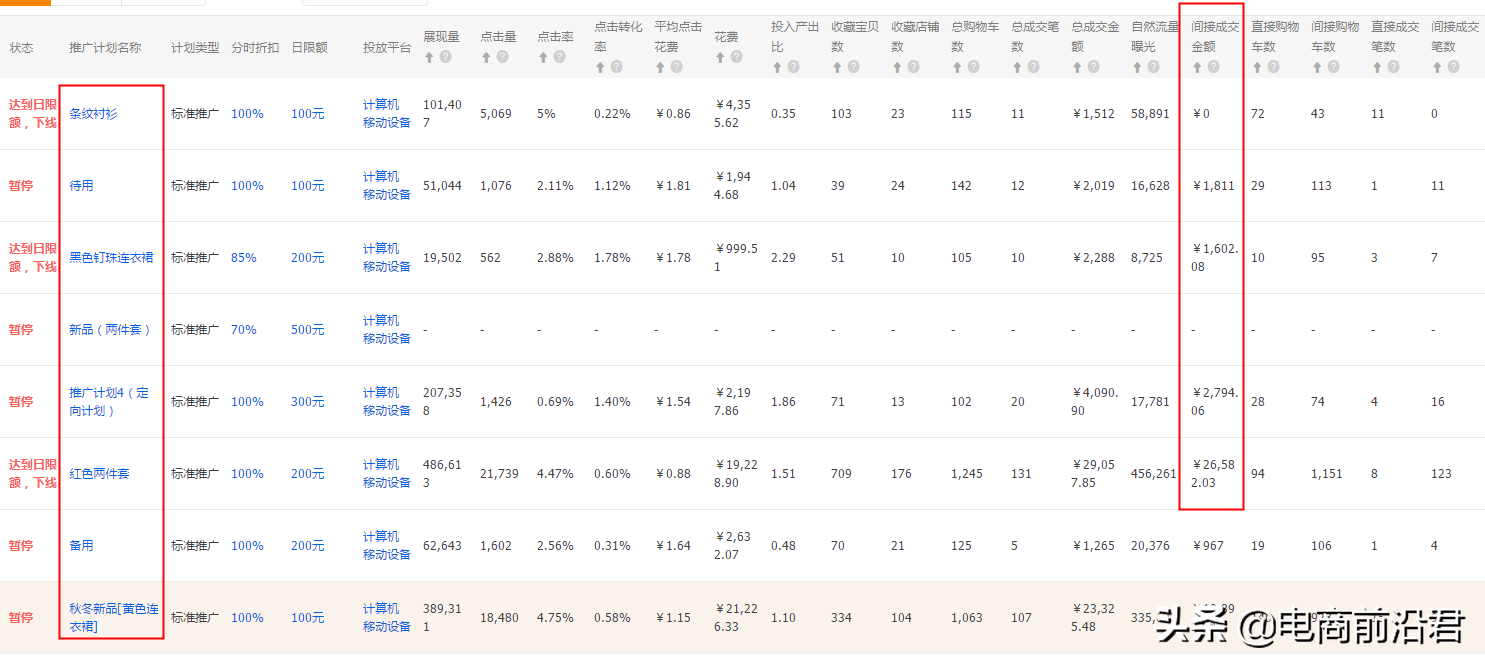1485x665 pixels.
Task: Sort by 平均点击花费 arrow icon
Action: point(660,67)
